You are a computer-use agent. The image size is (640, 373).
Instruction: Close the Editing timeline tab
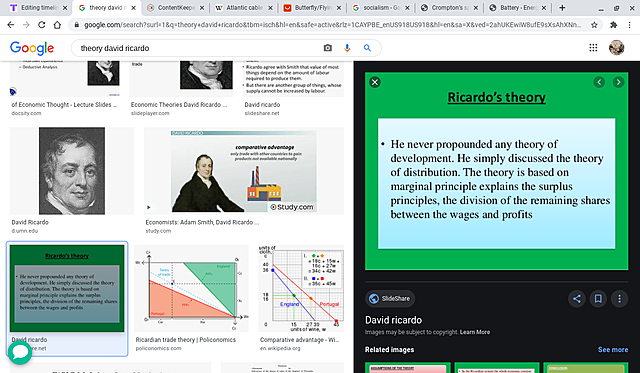(65, 8)
